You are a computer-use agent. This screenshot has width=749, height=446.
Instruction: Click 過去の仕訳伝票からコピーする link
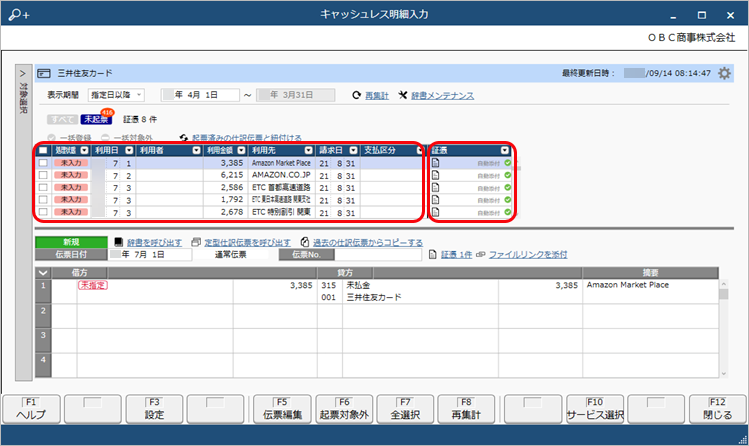point(368,243)
